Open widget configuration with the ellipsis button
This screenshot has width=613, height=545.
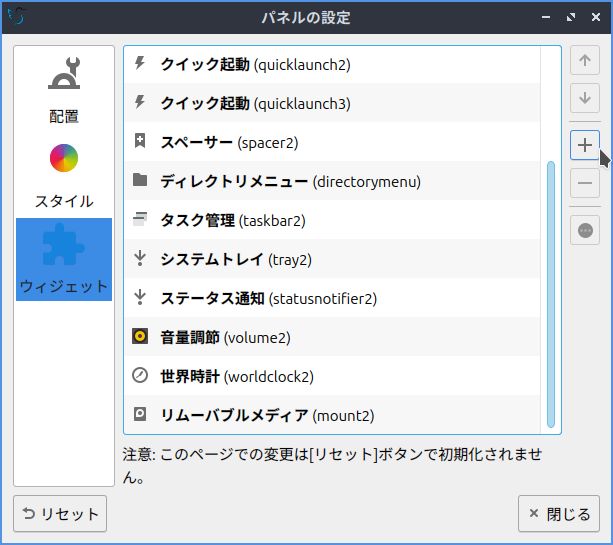click(584, 230)
